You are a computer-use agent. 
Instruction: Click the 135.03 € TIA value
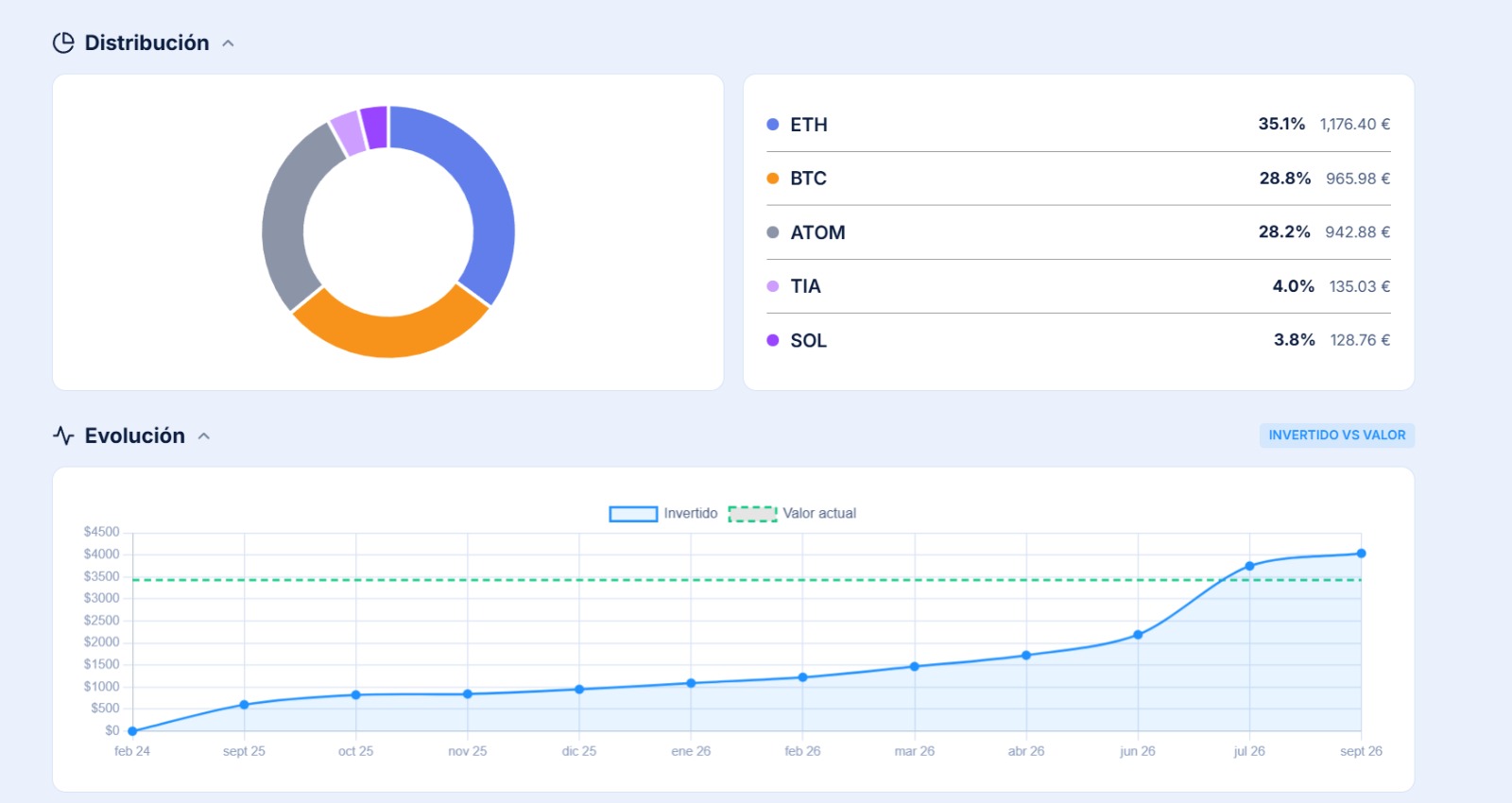pyautogui.click(x=1360, y=286)
